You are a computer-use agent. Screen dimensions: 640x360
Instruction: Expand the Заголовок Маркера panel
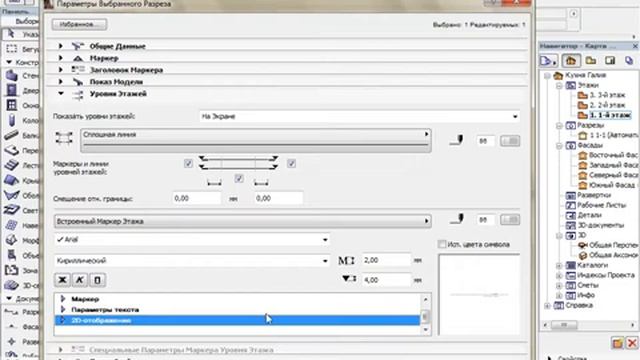[x=61, y=70]
